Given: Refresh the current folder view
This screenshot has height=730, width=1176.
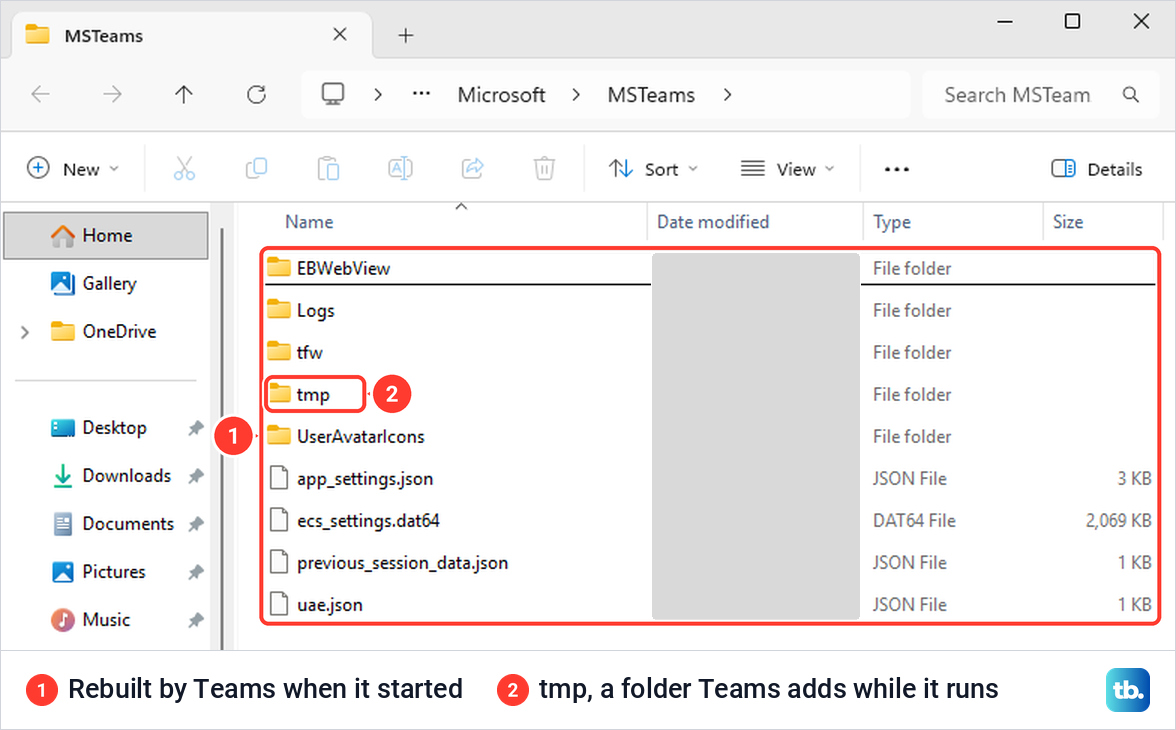Looking at the screenshot, I should [x=256, y=95].
